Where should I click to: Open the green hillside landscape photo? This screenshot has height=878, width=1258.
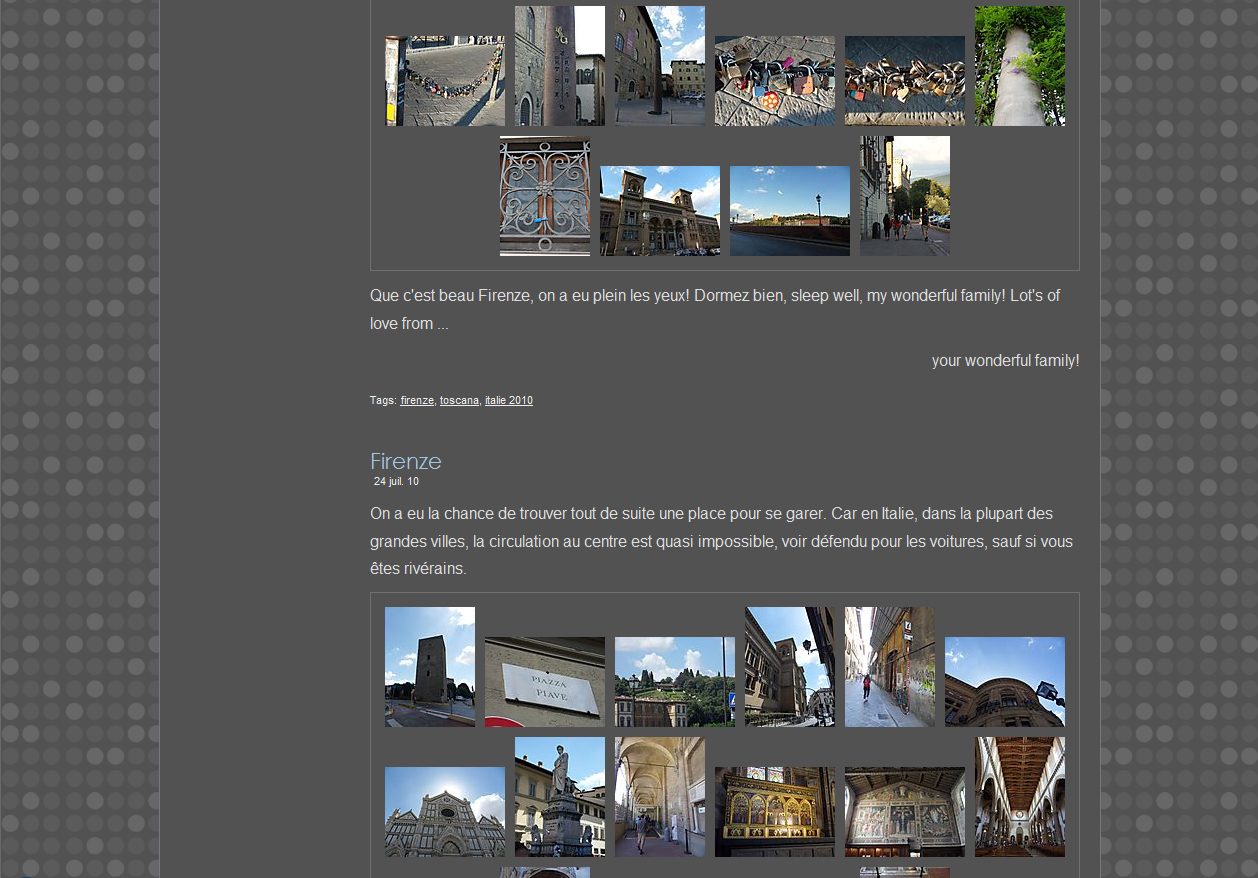[674, 681]
